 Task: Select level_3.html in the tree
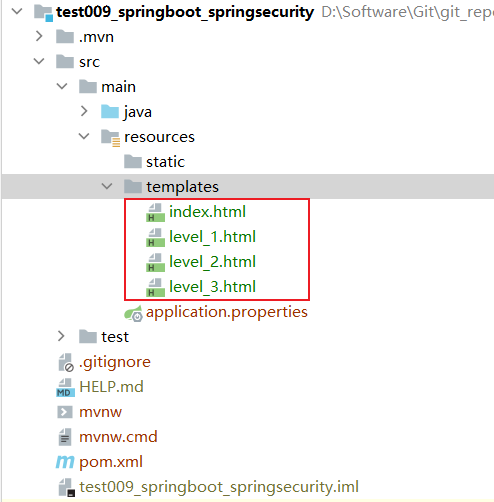pos(212,287)
